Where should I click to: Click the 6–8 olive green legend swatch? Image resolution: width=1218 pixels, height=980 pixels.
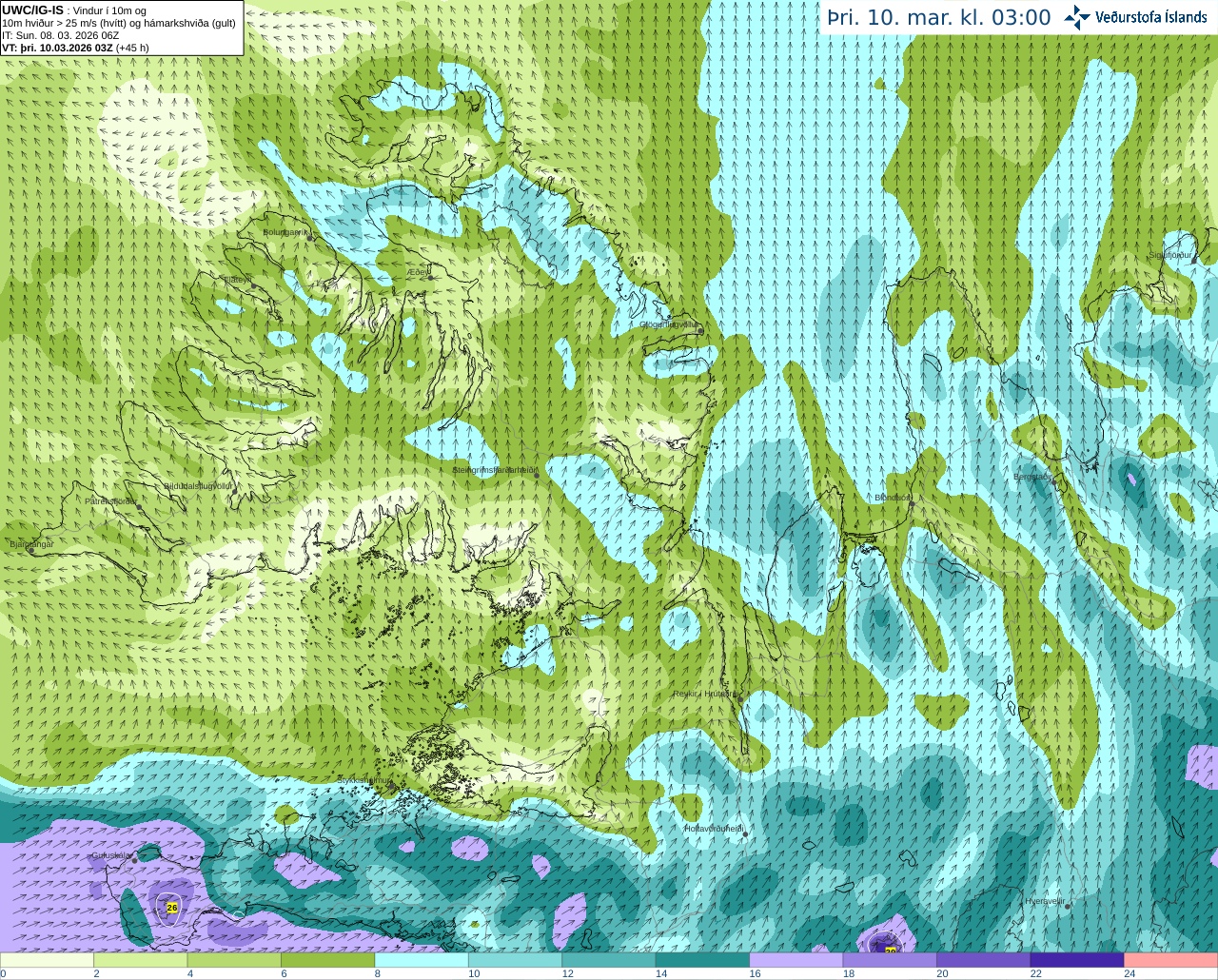[x=328, y=960]
